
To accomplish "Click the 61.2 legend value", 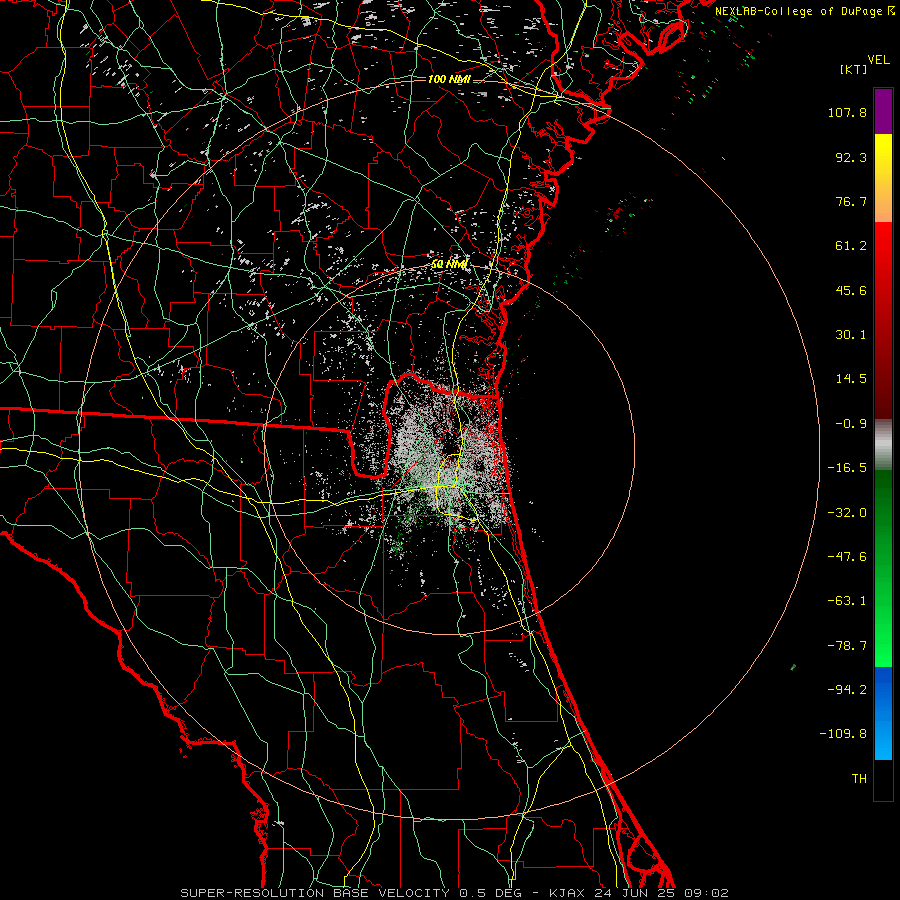I will (x=851, y=246).
